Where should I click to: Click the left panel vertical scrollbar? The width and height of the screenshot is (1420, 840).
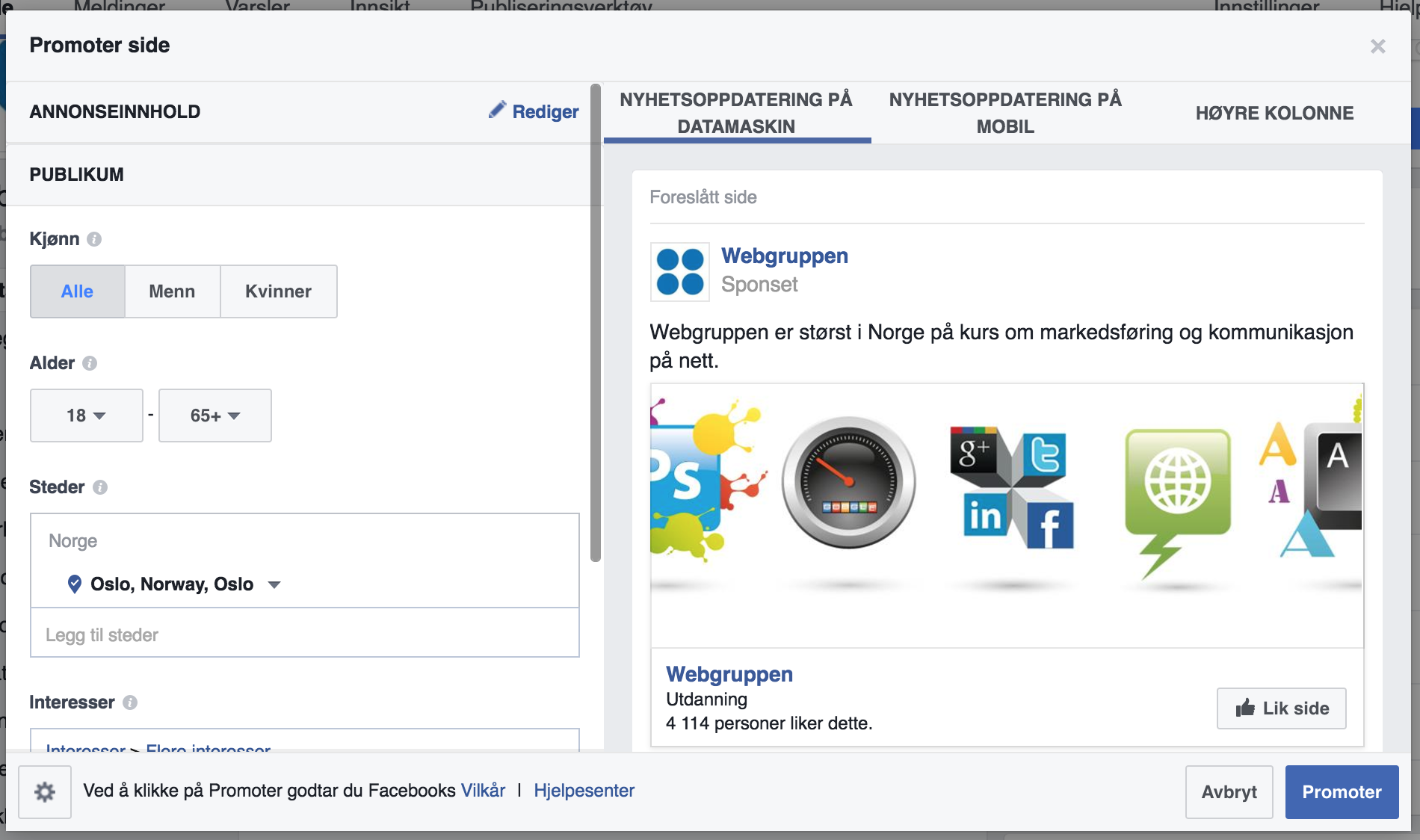click(x=596, y=323)
